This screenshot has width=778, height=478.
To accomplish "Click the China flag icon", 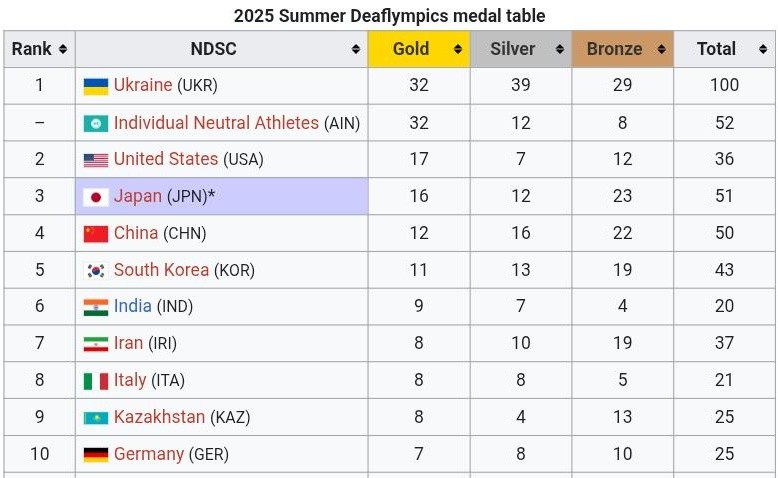I will pyautogui.click(x=96, y=234).
